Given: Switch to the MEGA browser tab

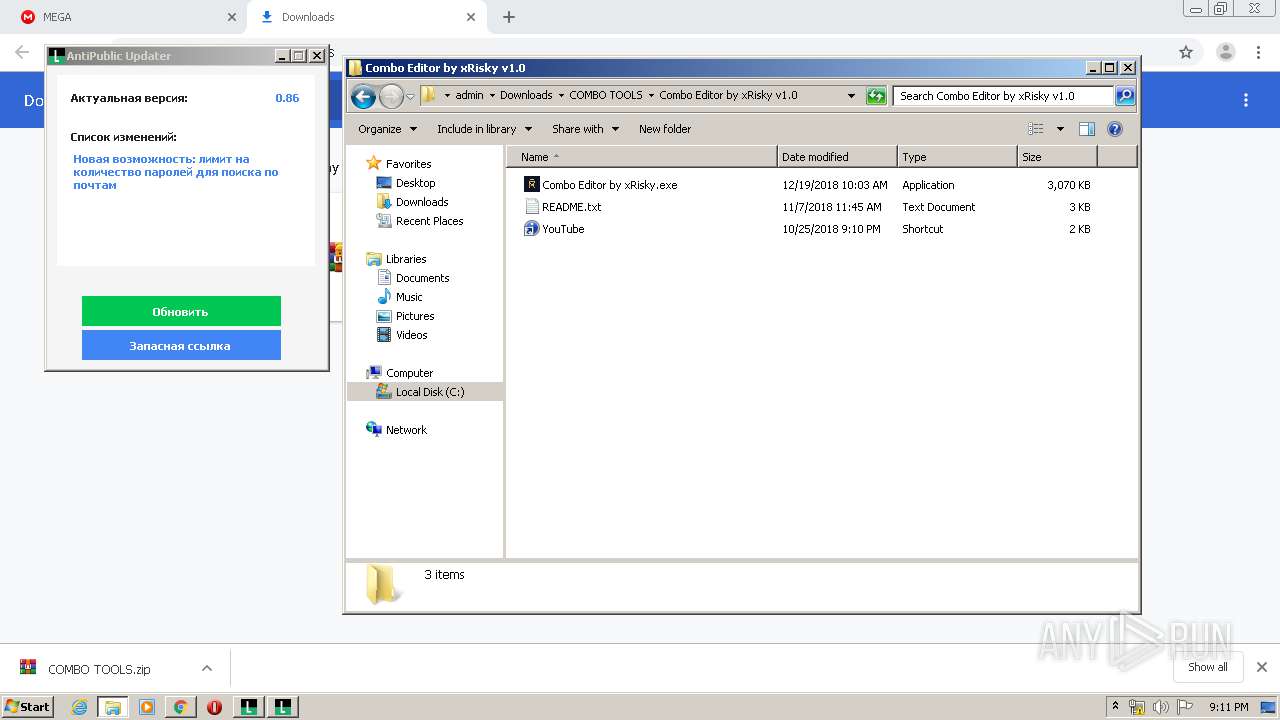Looking at the screenshot, I should coord(125,17).
